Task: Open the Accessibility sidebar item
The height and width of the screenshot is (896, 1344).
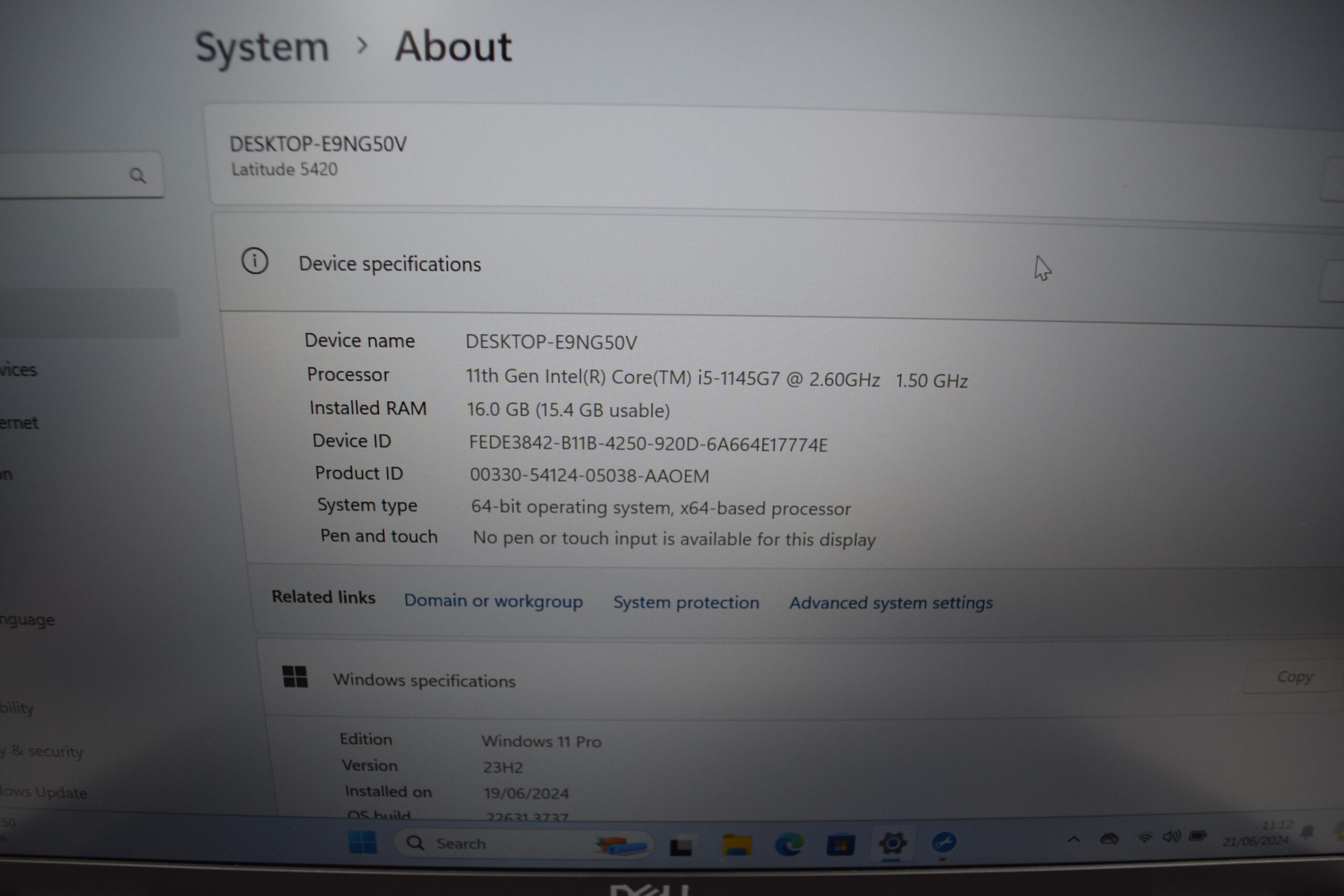Action: point(17,708)
